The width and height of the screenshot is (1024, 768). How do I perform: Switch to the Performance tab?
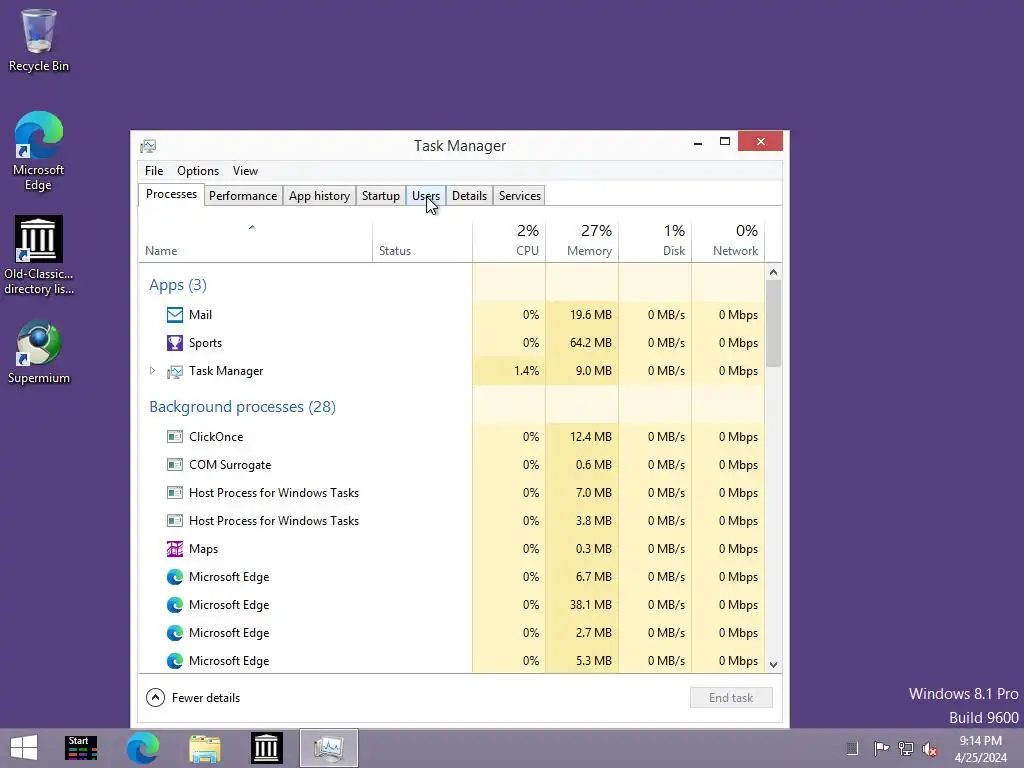coord(243,196)
